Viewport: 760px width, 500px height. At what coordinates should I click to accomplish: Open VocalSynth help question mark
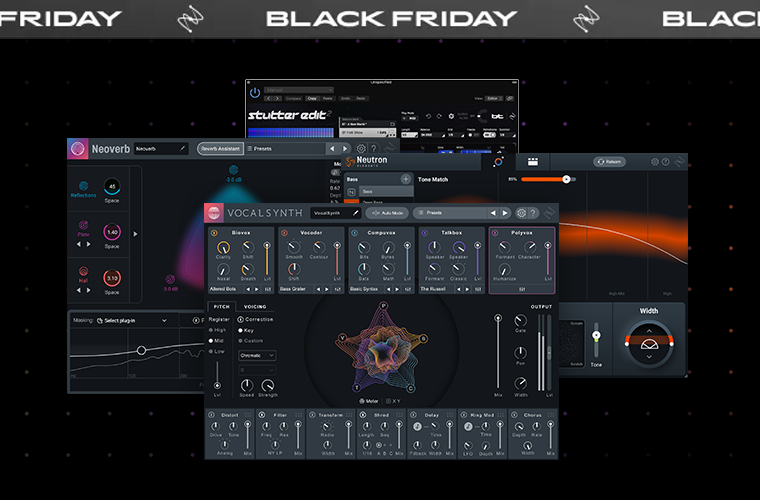coord(533,213)
